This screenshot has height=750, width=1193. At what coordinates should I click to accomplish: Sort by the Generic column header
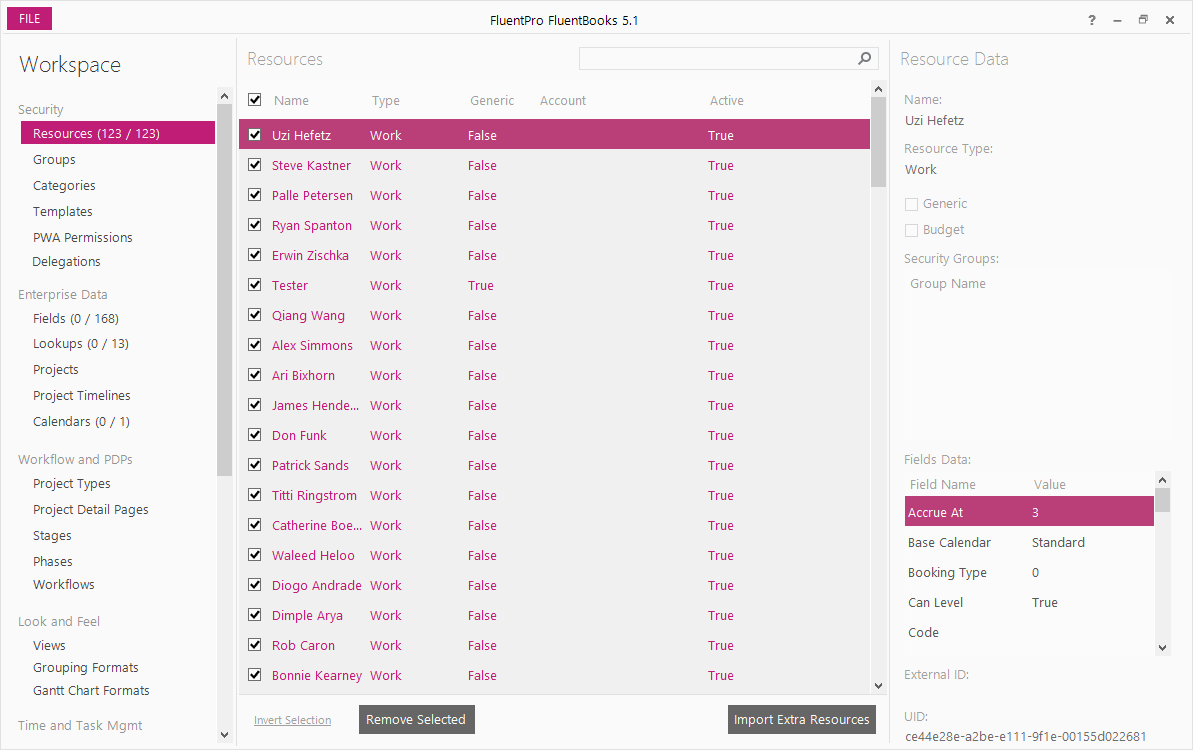tap(492, 100)
